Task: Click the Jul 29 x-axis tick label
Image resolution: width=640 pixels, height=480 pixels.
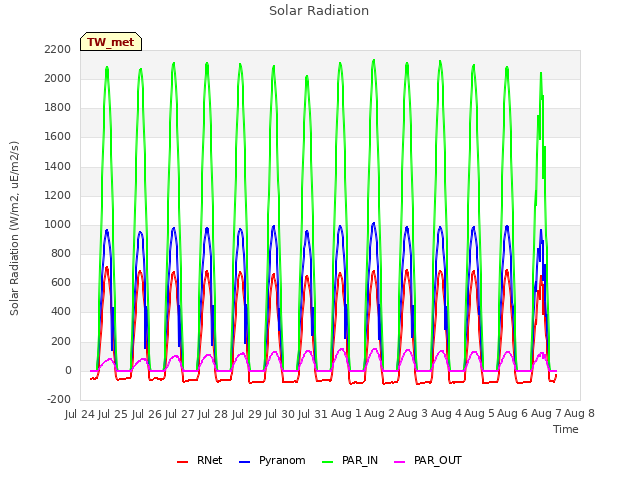Action: 247,414
